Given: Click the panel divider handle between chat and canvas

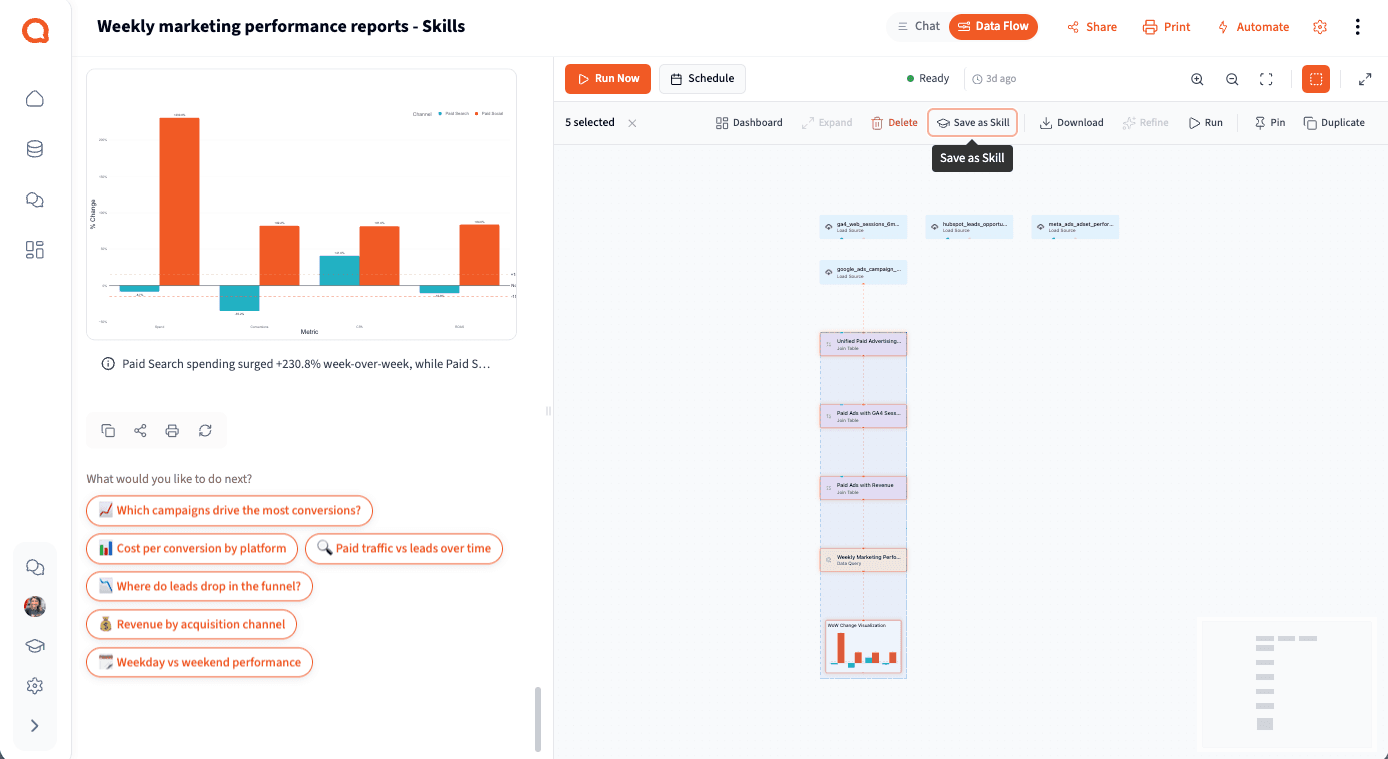Looking at the screenshot, I should [548, 411].
